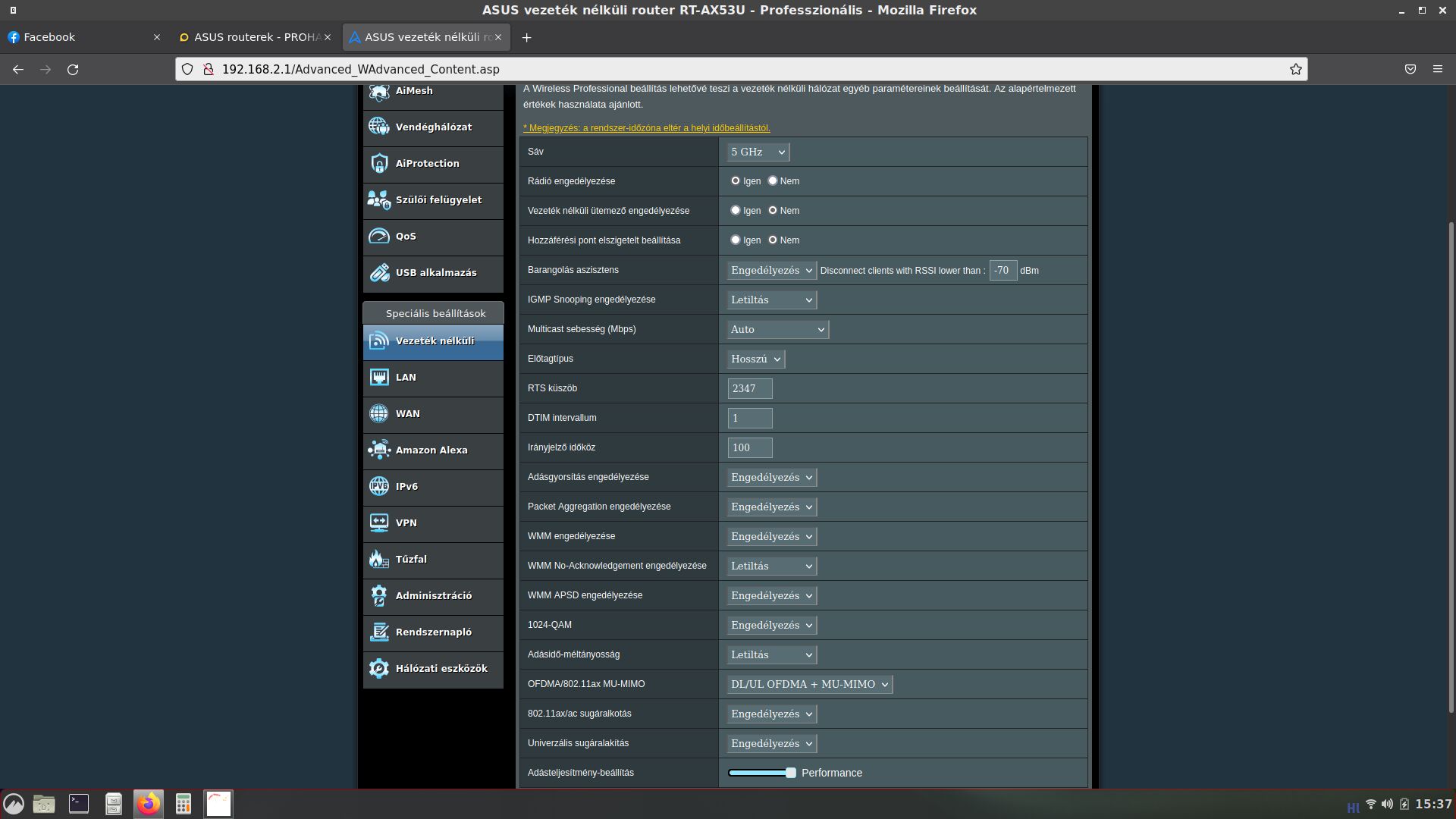
Task: Open the USB alkalmazás icon
Action: (379, 272)
